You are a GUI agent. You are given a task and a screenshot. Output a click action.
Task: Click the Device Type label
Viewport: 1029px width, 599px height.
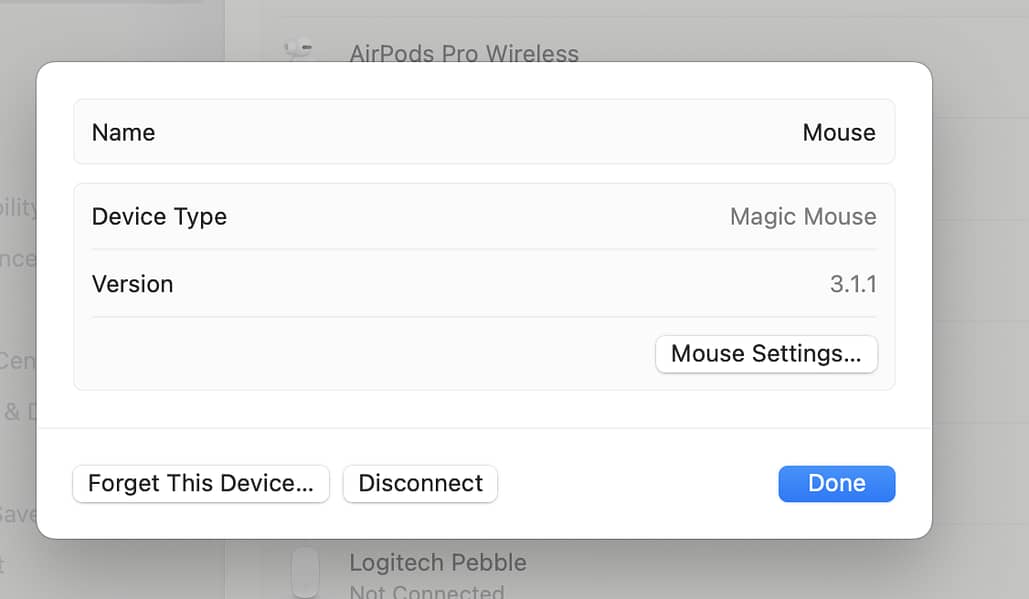(x=159, y=216)
